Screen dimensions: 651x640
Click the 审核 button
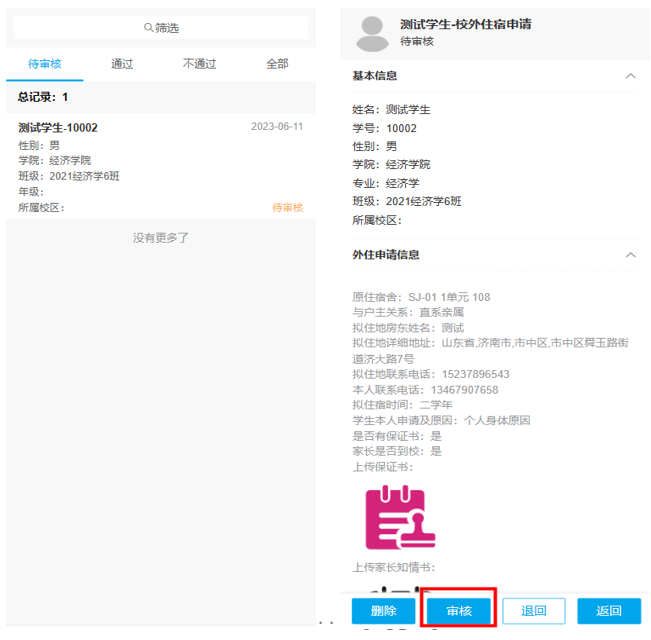(458, 611)
